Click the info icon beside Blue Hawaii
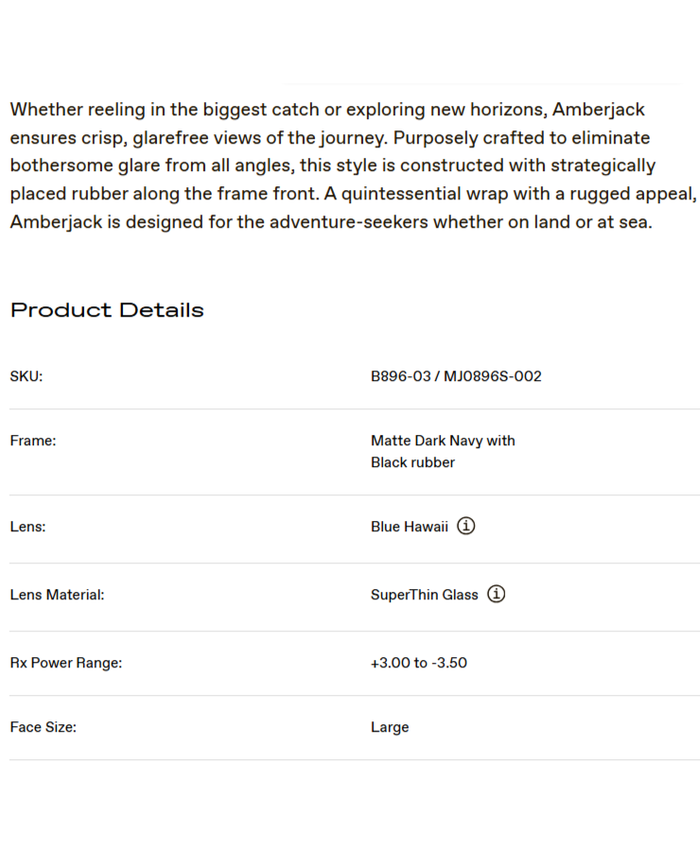The width and height of the screenshot is (700, 850). click(x=466, y=526)
